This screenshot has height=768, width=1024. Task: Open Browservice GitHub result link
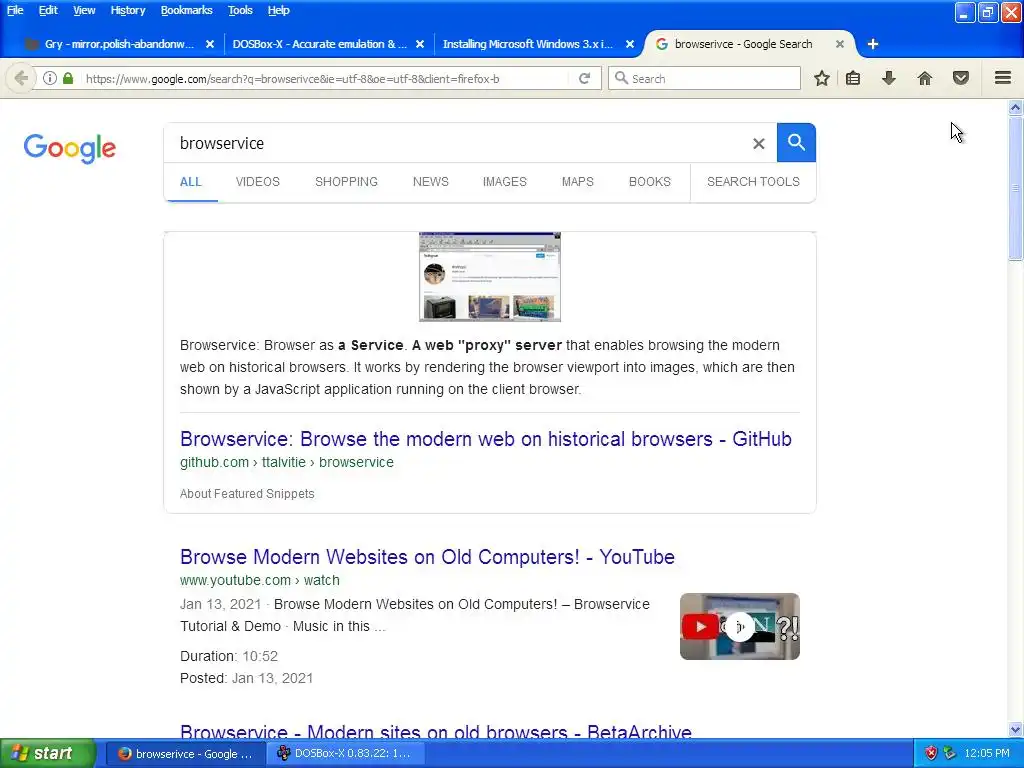pos(486,439)
